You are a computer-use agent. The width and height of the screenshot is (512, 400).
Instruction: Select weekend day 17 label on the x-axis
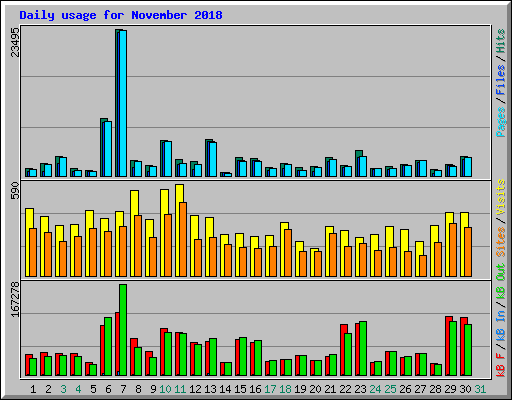(x=270, y=389)
